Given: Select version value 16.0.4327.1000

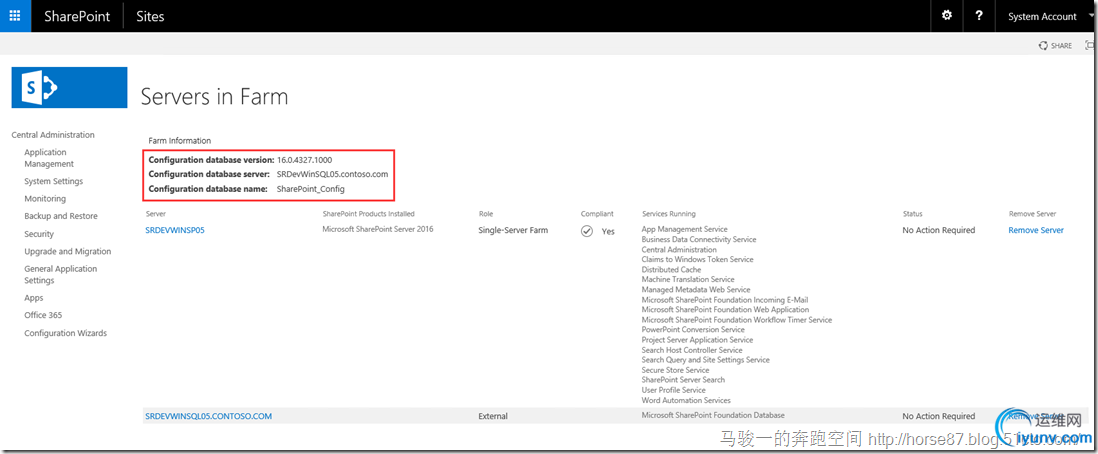Looking at the screenshot, I should (305, 160).
